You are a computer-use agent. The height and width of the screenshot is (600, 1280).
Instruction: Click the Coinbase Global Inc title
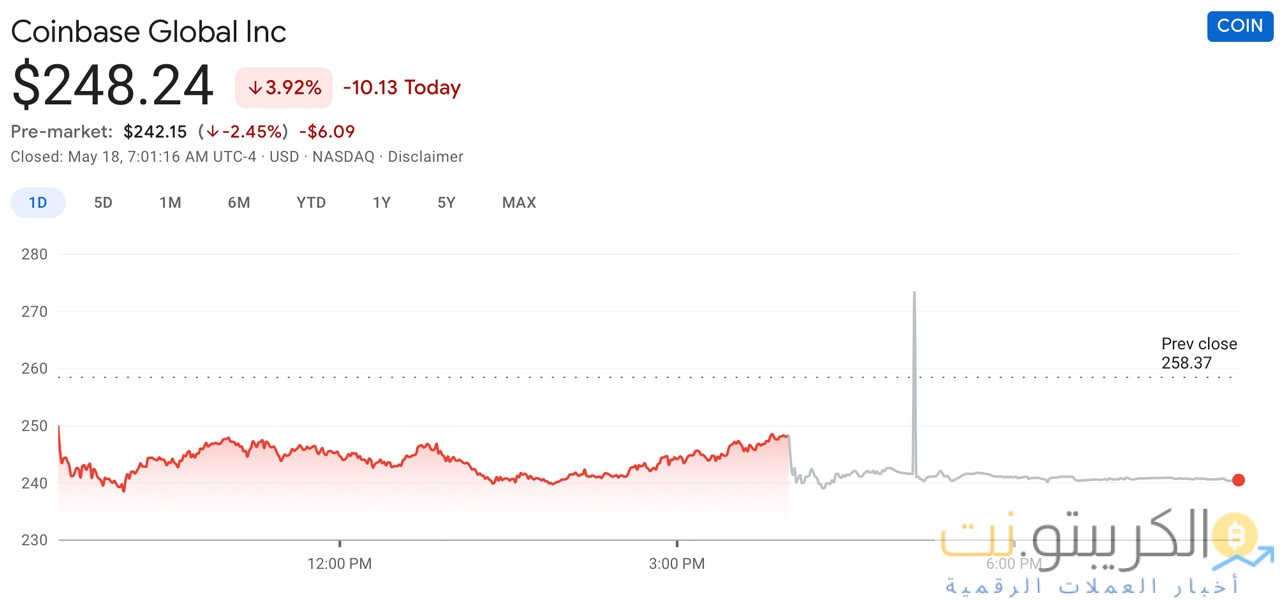click(x=149, y=31)
